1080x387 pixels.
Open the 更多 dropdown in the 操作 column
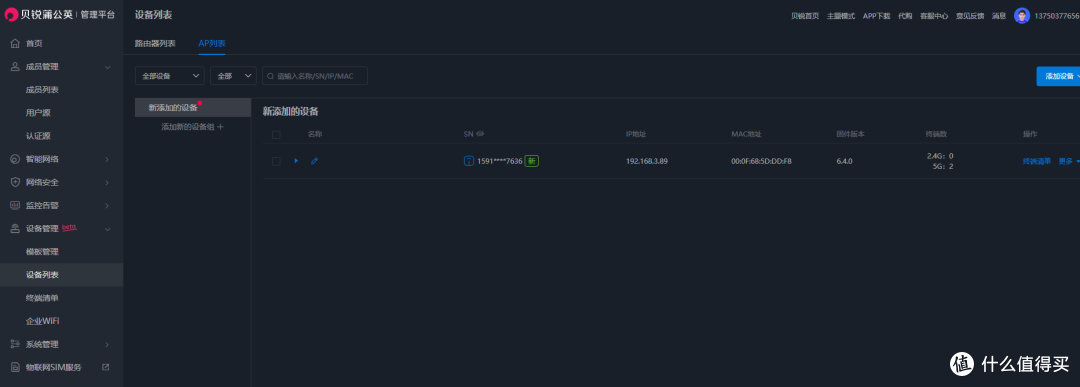pyautogui.click(x=1068, y=161)
